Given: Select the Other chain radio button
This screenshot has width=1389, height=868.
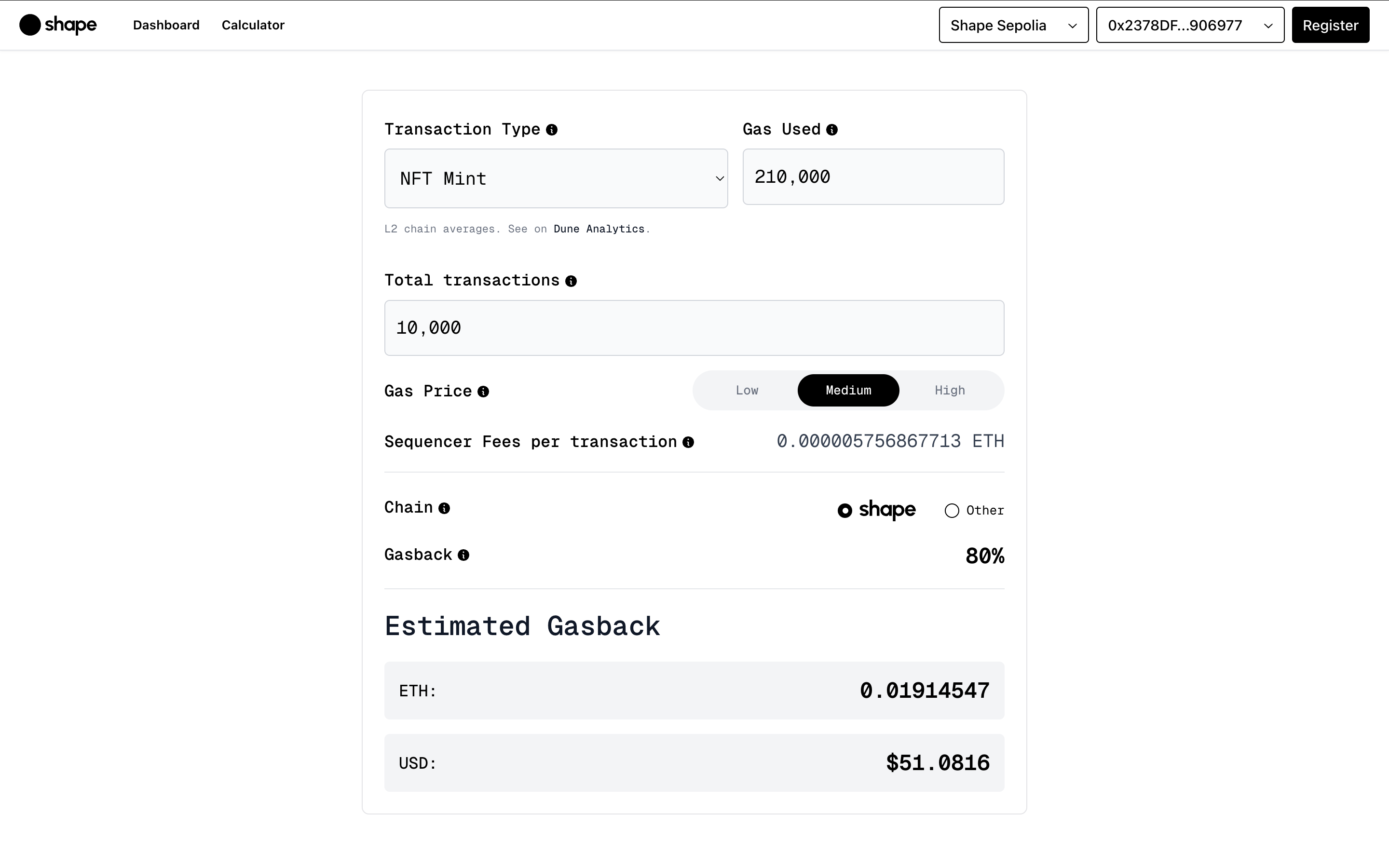Looking at the screenshot, I should pyautogui.click(x=952, y=510).
